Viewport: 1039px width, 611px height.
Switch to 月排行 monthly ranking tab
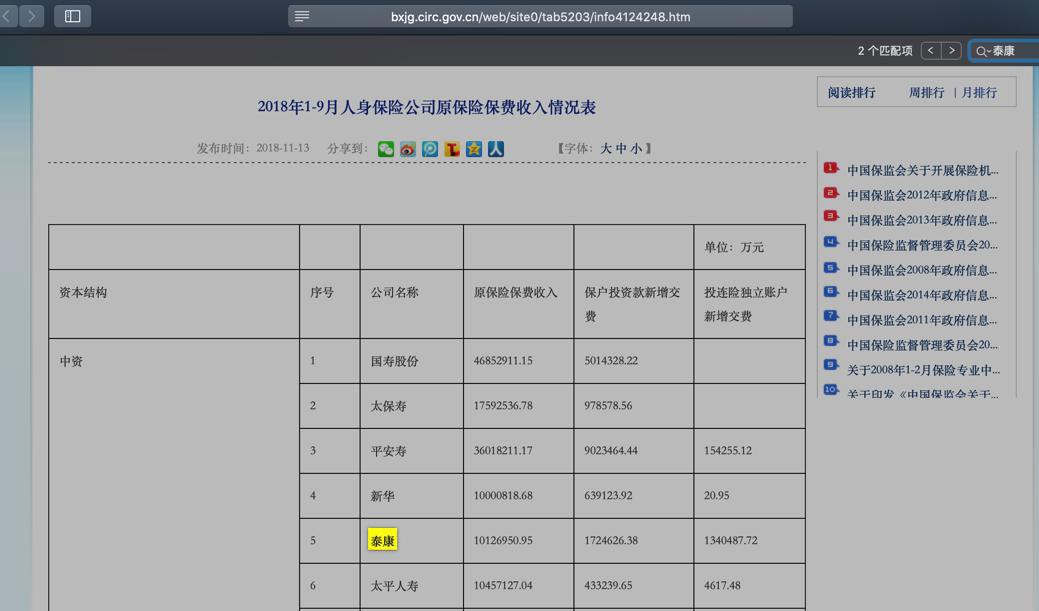coord(979,93)
